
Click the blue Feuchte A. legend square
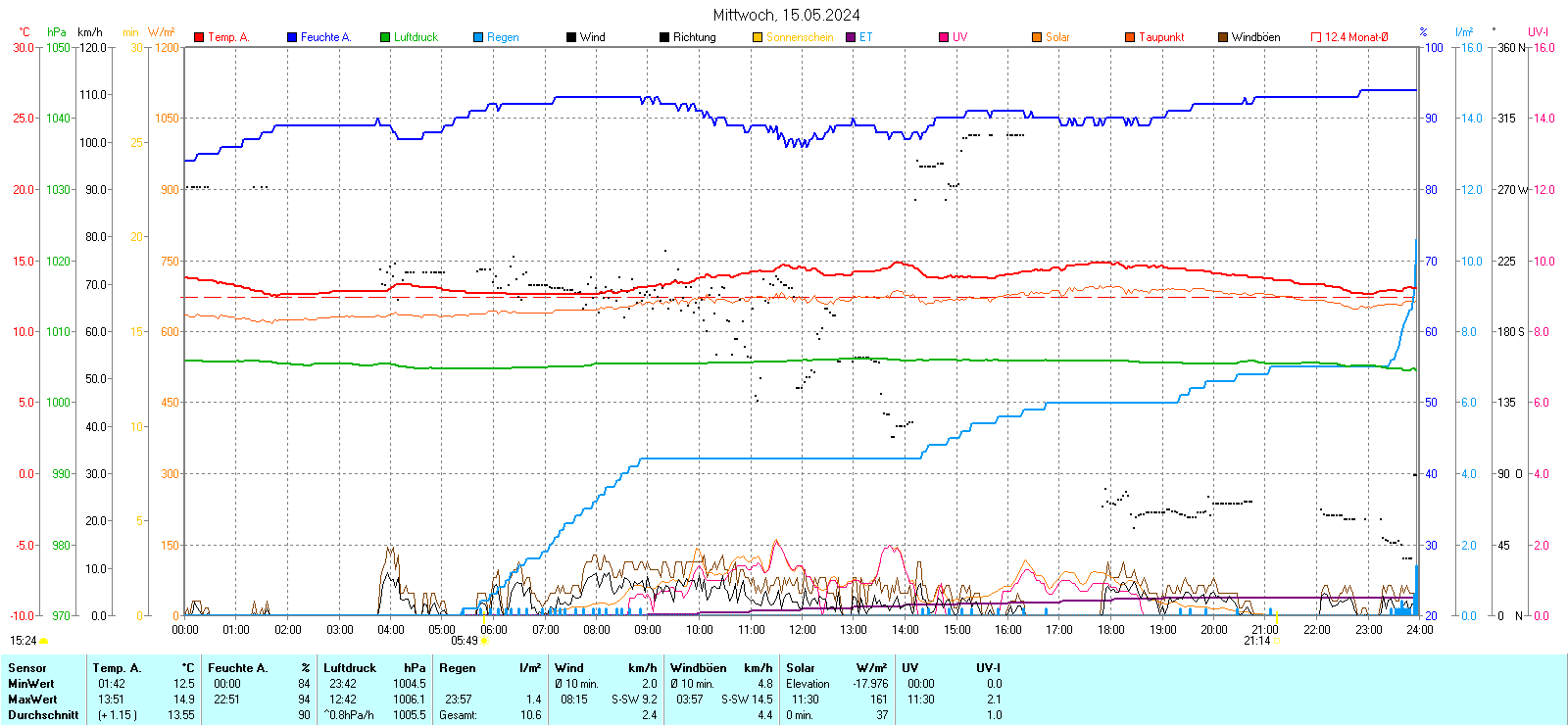292,37
